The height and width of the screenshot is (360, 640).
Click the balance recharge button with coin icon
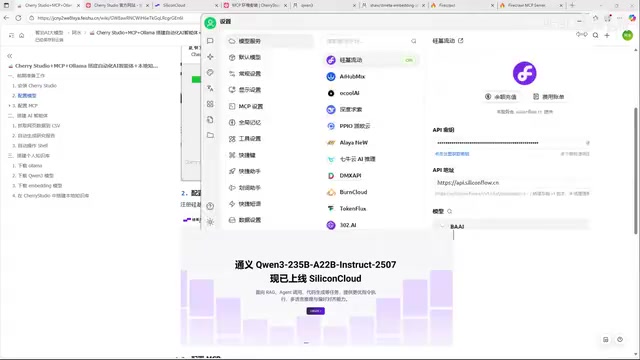pyautogui.click(x=500, y=97)
